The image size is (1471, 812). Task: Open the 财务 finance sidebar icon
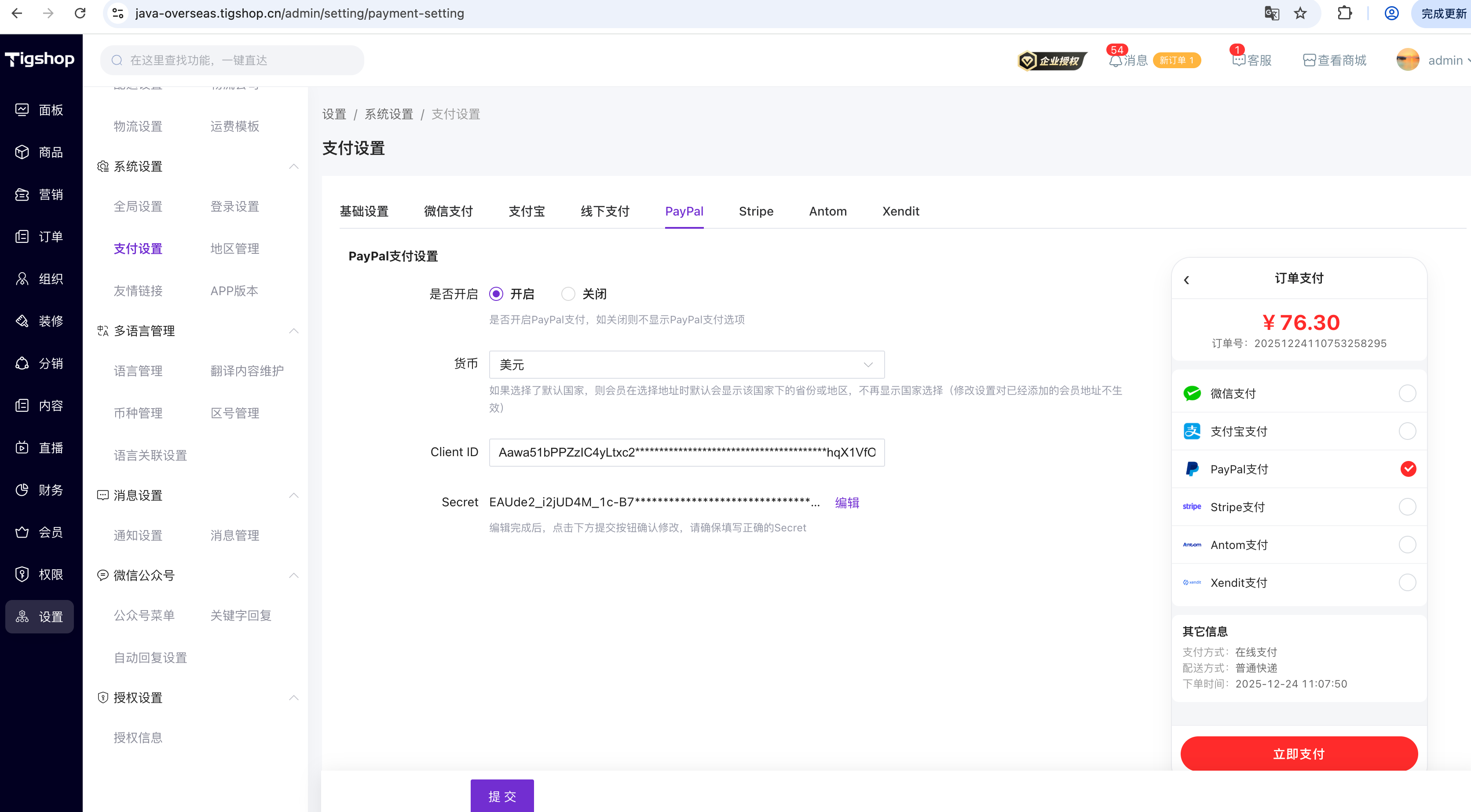[22, 490]
